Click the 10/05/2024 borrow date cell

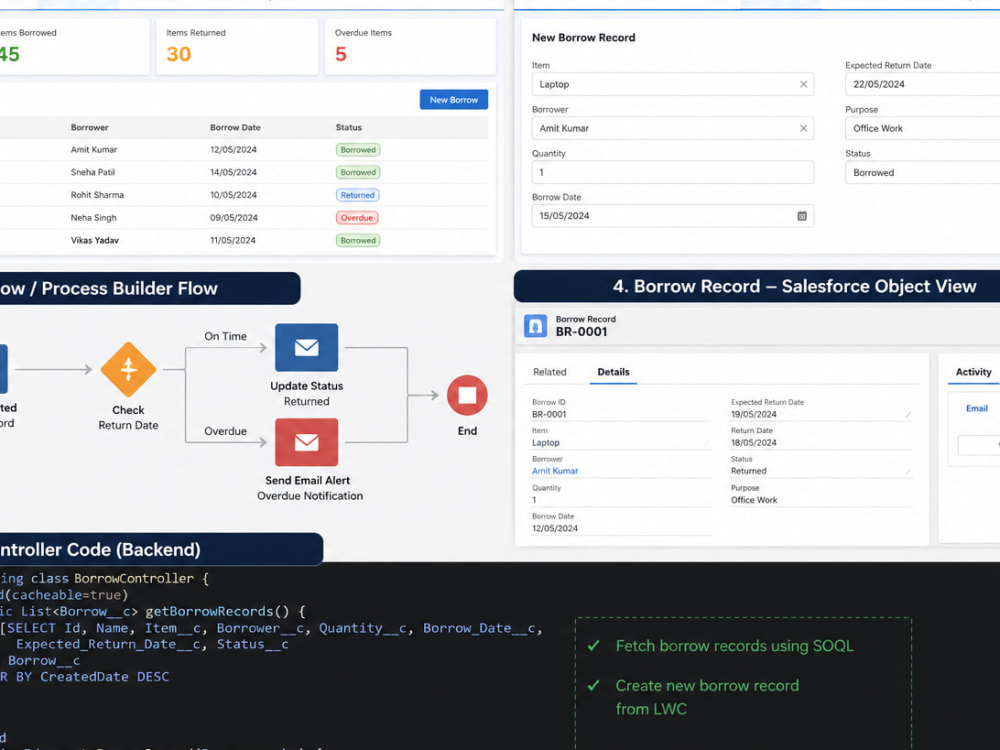233,195
